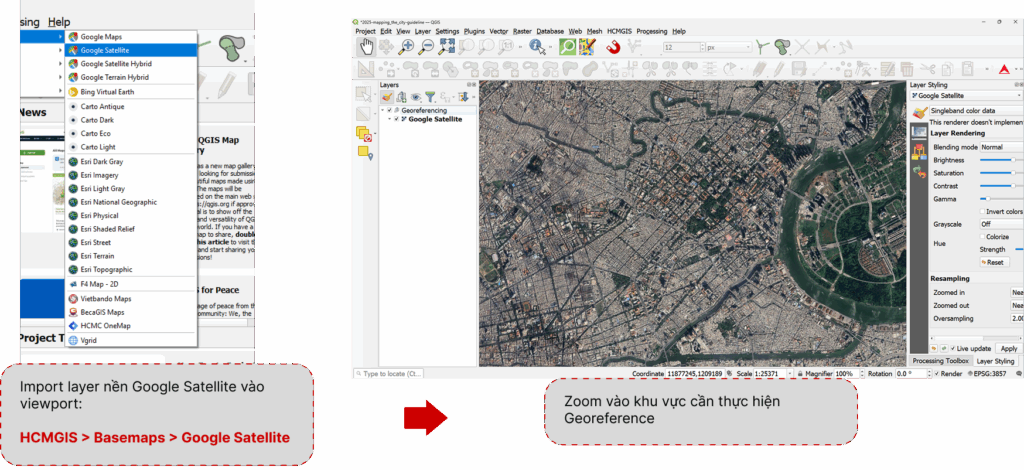Switch to the Layer Styling tab
This screenshot has height=470, width=1024.
click(x=995, y=361)
